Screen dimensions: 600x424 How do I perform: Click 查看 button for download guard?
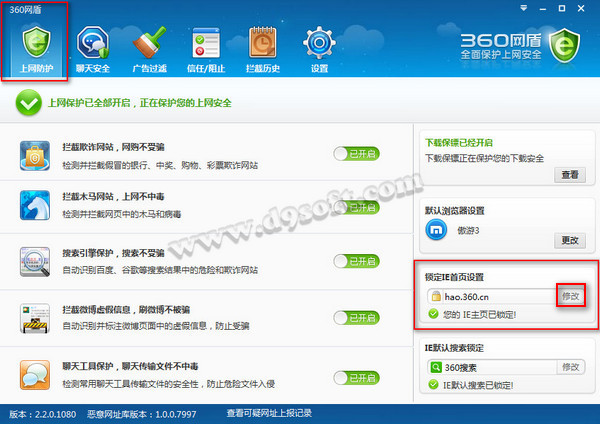(570, 175)
